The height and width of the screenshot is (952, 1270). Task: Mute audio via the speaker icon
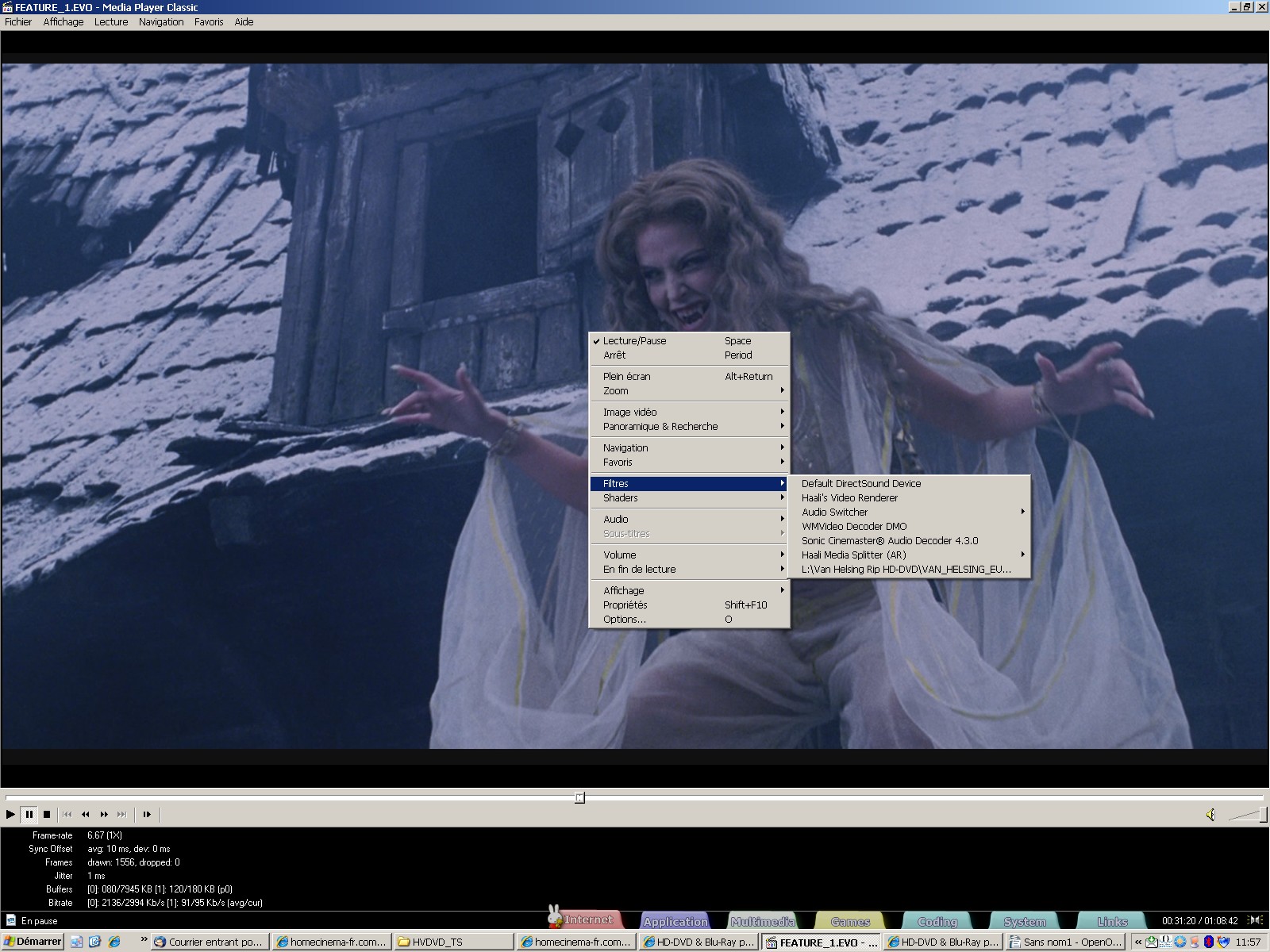[x=1210, y=815]
